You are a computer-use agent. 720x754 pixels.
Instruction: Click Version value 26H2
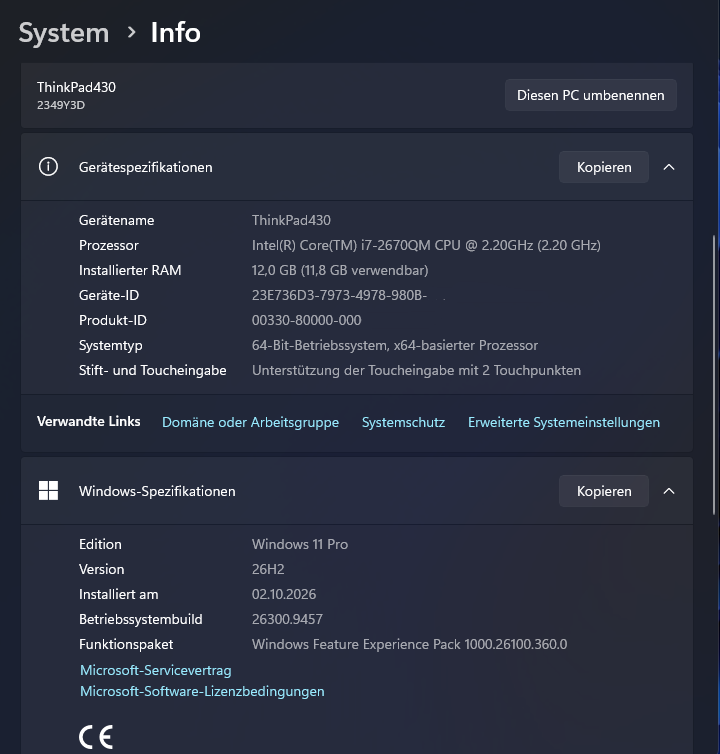tap(268, 569)
